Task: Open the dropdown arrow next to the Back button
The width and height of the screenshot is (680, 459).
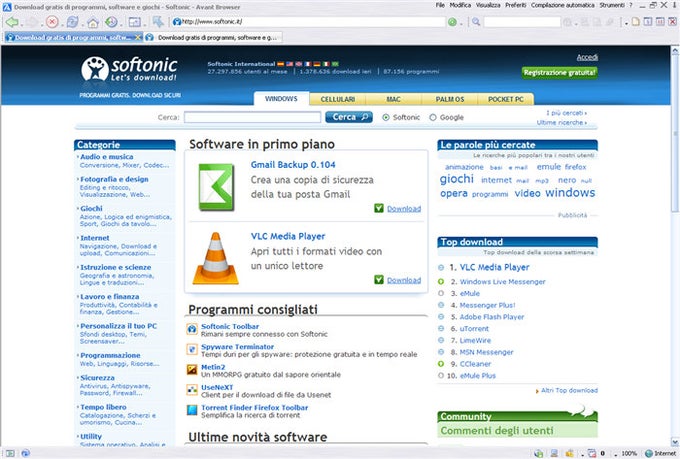Action: tap(22, 23)
